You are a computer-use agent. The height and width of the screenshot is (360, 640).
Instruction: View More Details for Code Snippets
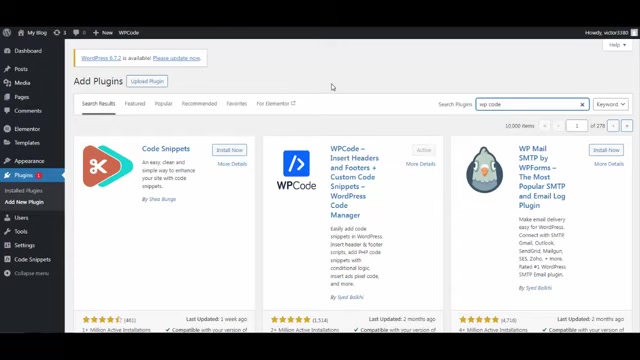(232, 164)
